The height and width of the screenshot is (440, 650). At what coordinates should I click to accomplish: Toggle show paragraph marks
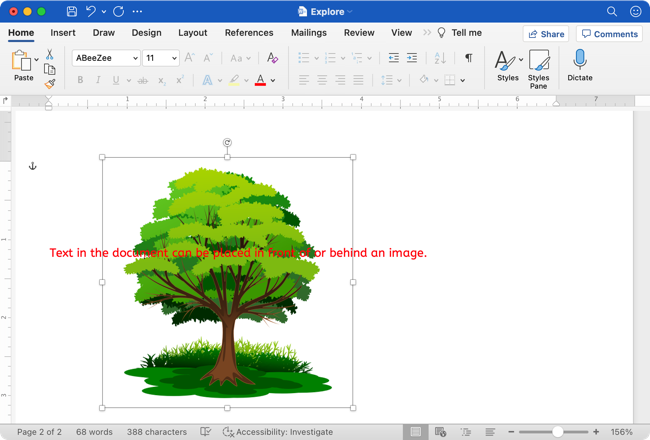pos(468,59)
